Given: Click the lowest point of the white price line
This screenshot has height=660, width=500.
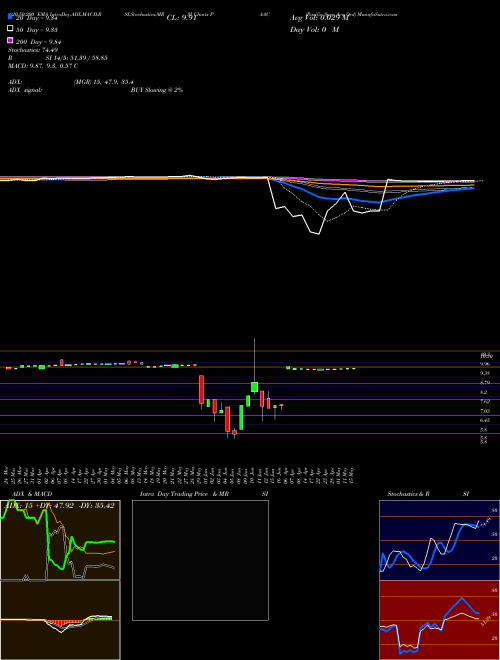Looking at the screenshot, I should 319,234.
